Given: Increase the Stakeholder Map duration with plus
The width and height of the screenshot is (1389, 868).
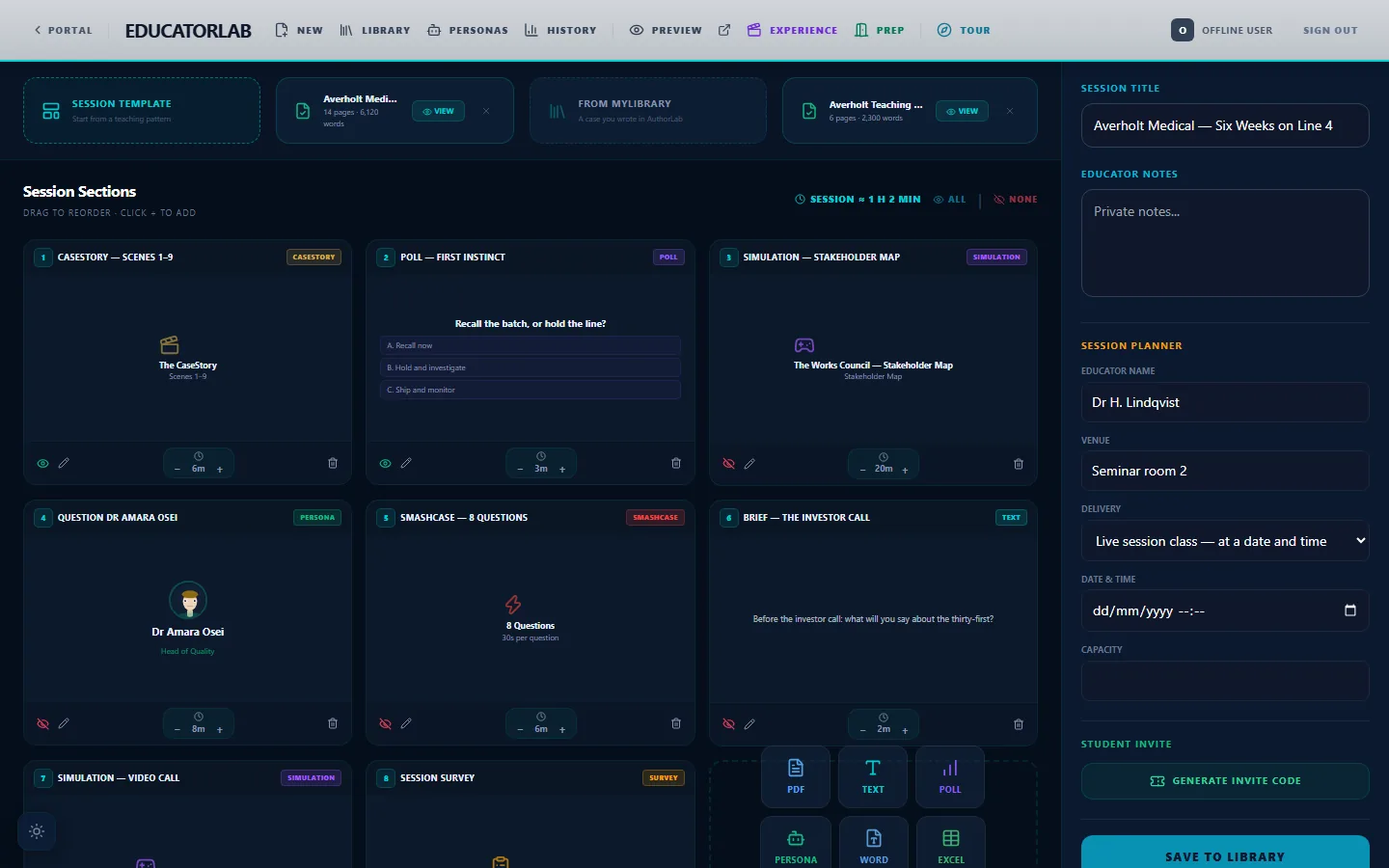Looking at the screenshot, I should pos(905,470).
